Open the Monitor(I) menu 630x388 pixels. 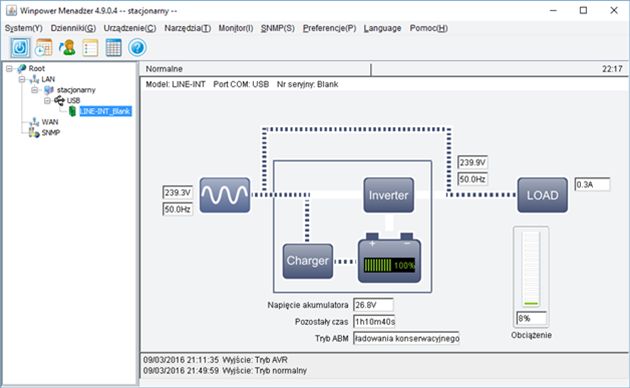[236, 28]
